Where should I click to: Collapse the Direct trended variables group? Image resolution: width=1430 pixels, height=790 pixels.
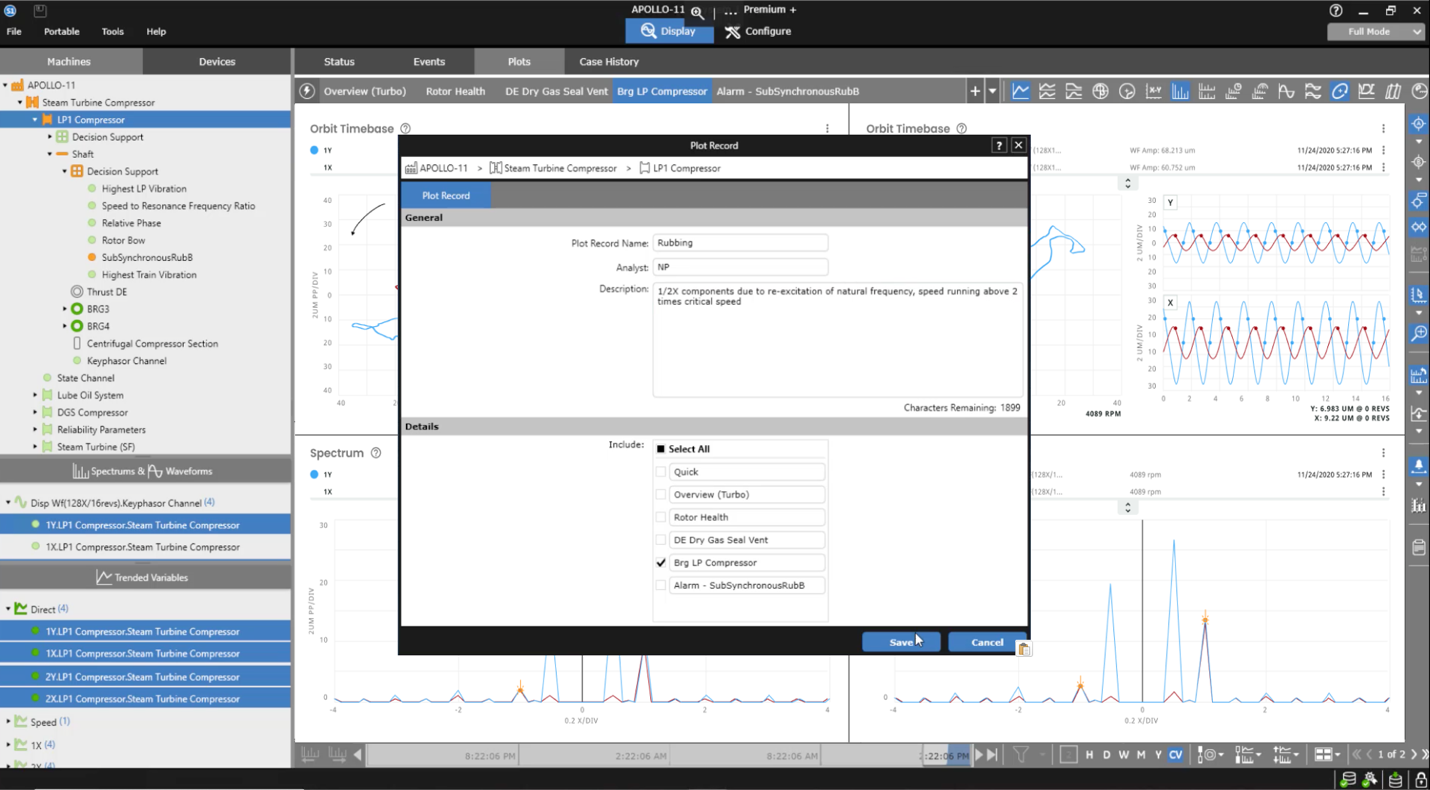click(9, 609)
